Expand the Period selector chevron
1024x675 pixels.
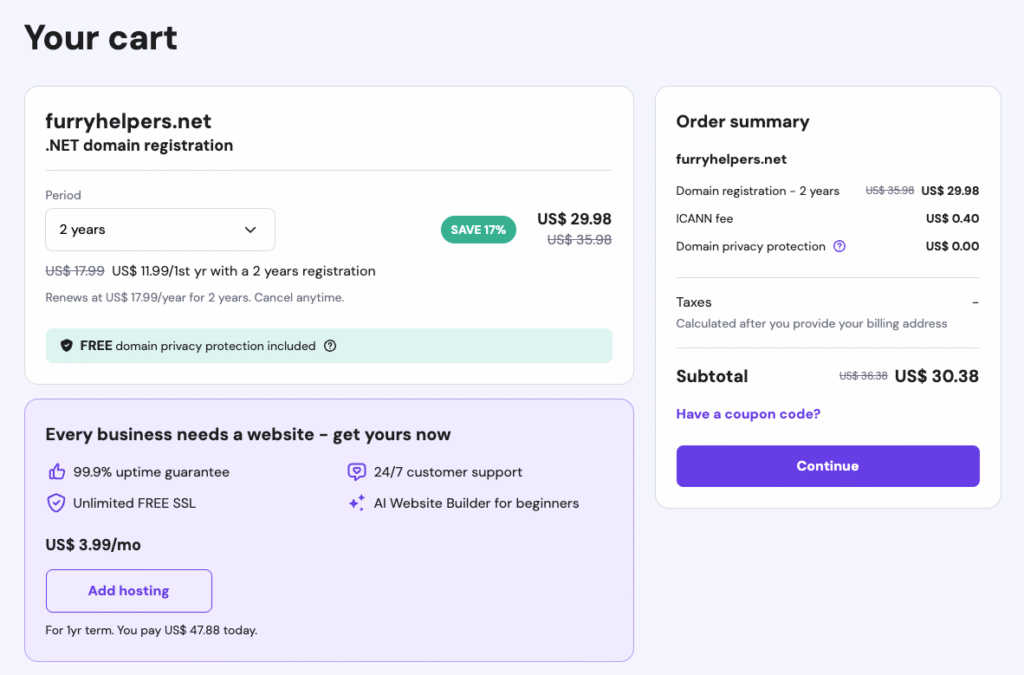point(250,229)
